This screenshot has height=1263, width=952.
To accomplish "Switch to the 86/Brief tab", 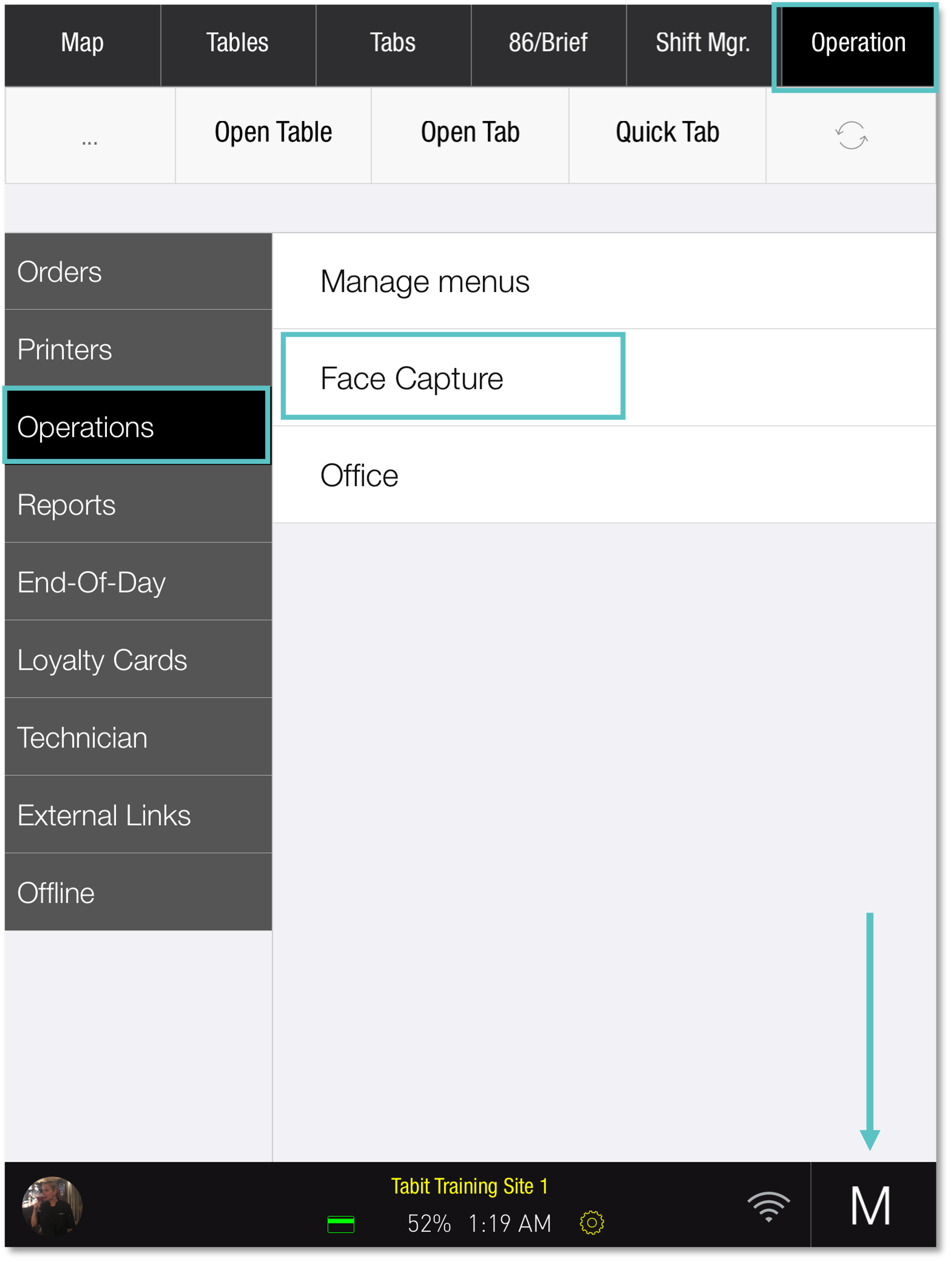I will tap(548, 42).
